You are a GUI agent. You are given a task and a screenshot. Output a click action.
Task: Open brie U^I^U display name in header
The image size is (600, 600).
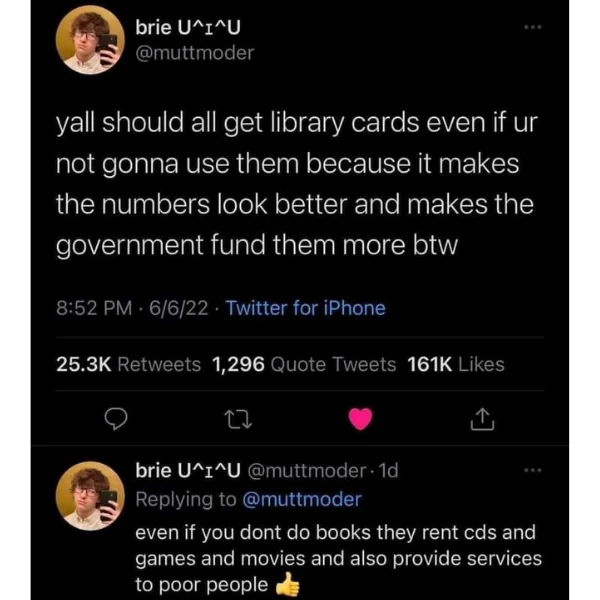(x=188, y=27)
